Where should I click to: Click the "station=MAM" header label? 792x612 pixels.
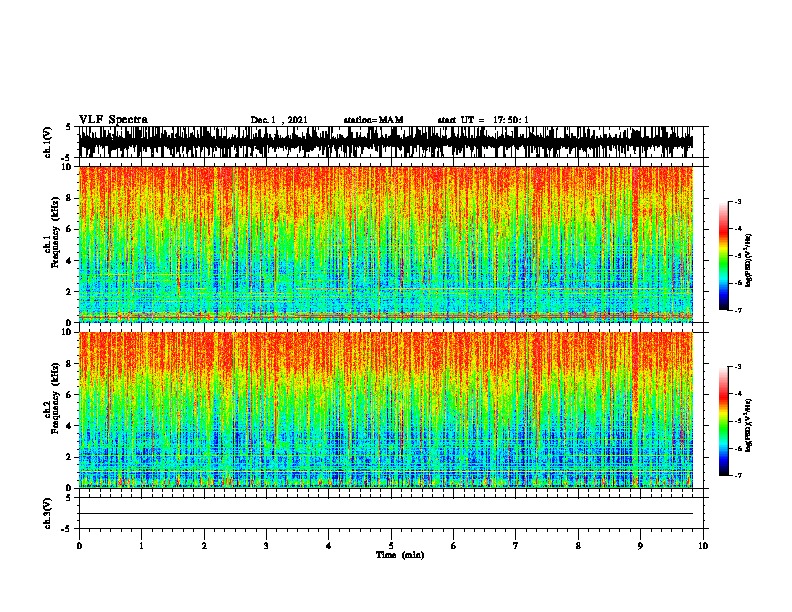point(373,120)
